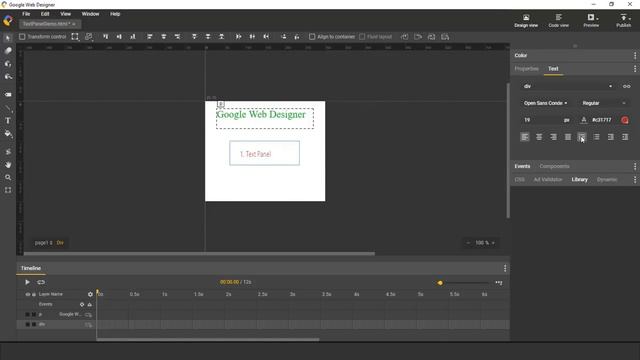The width and height of the screenshot is (640, 360).
Task: Click the timeline playhead marker at 0s
Action: [98, 292]
